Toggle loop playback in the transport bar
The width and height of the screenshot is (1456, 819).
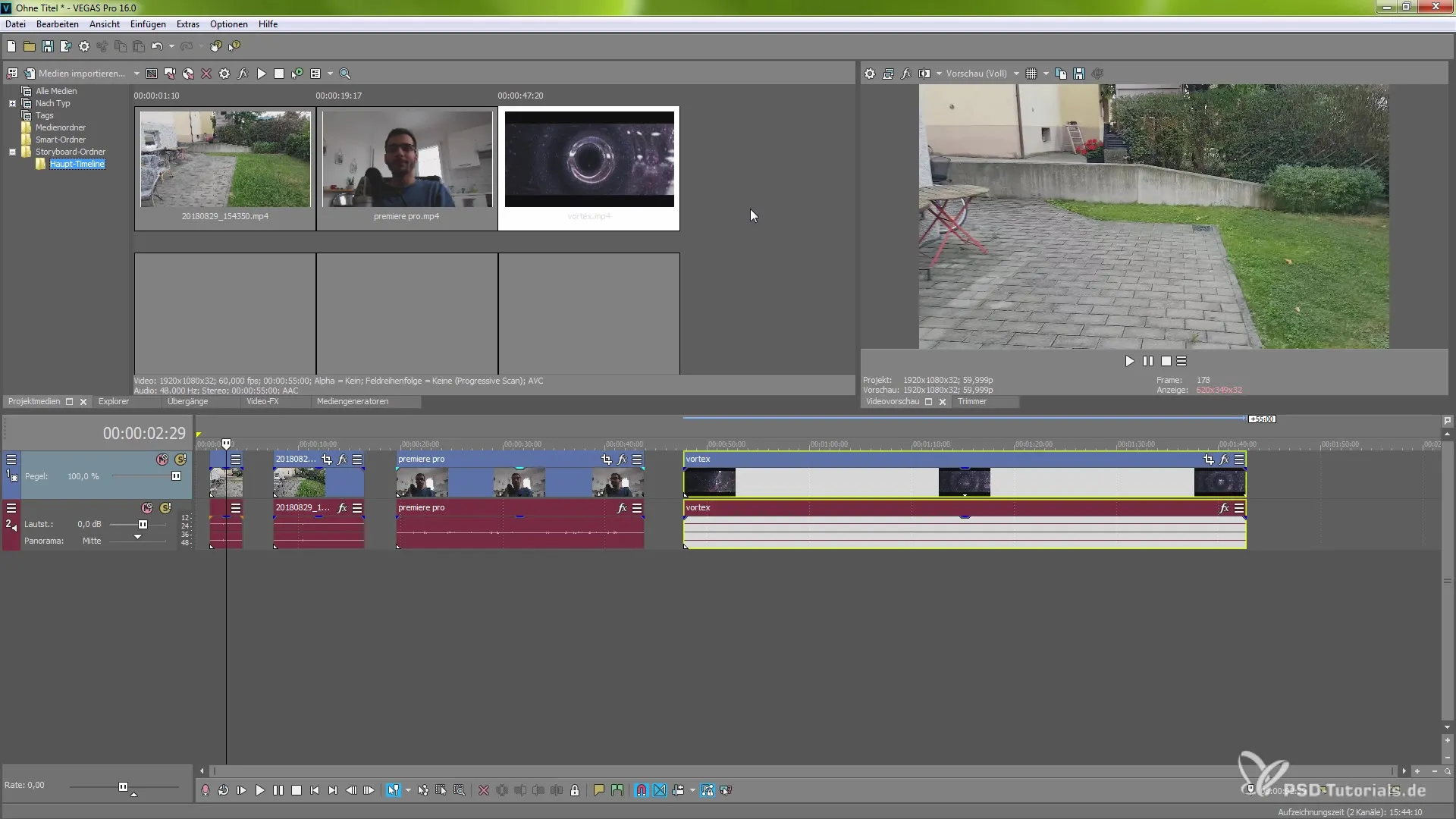224,790
